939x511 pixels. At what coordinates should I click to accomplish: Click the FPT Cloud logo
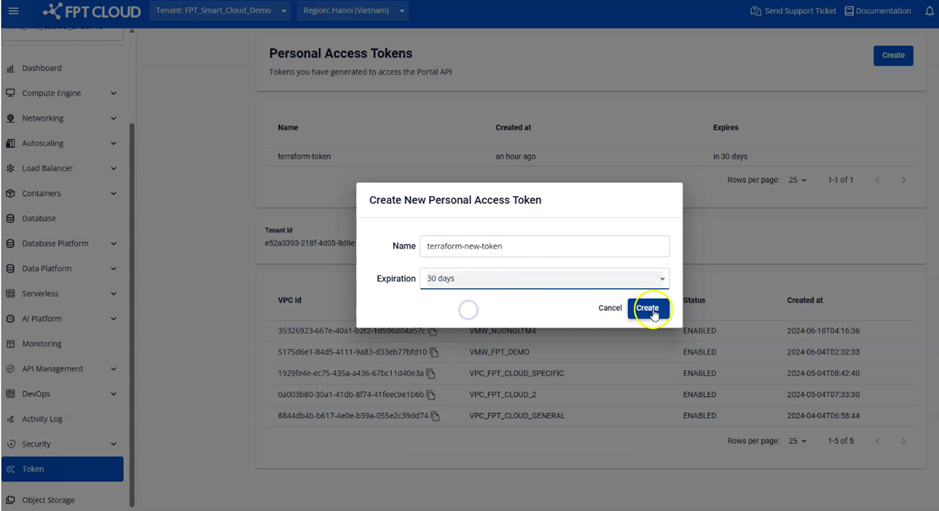pyautogui.click(x=92, y=12)
